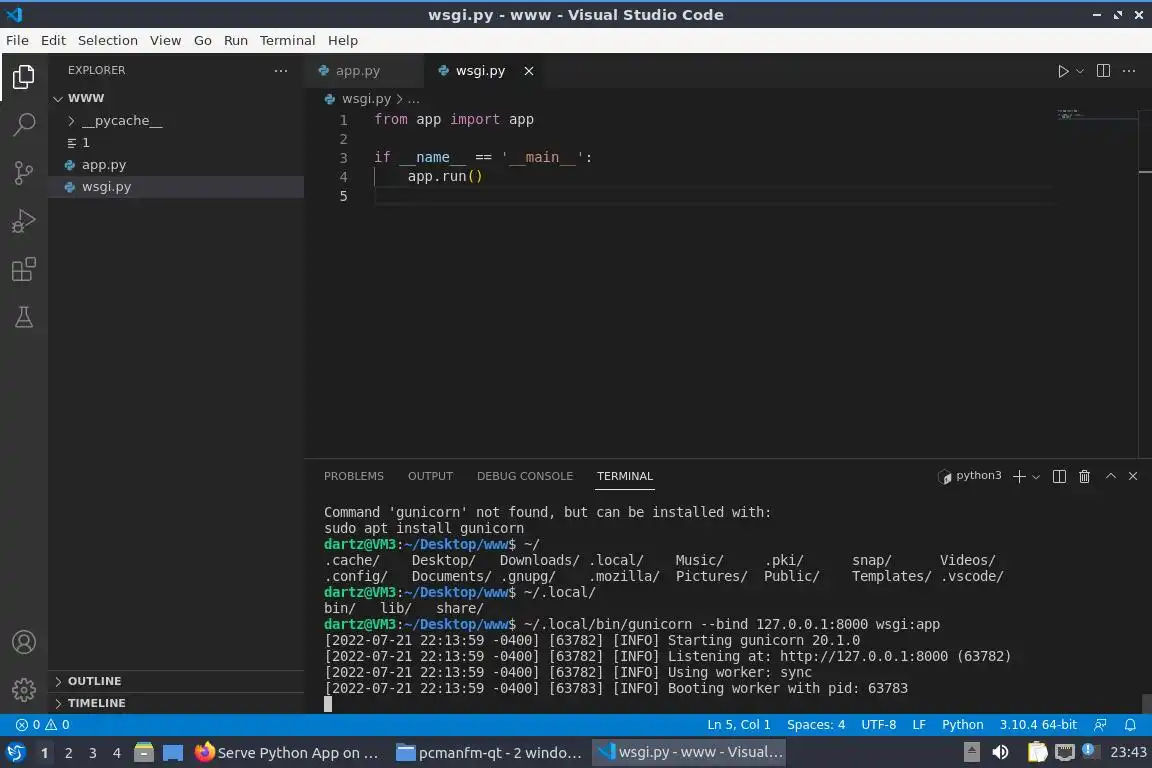Change encoding via UTF-8 indicator
The width and height of the screenshot is (1152, 768).
878,725
